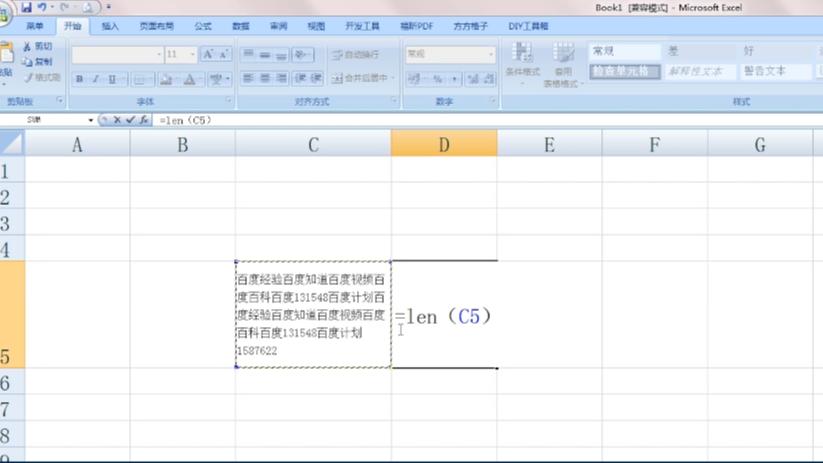This screenshot has width=823, height=463.
Task: Click in the formula bar showing =len(C5)
Action: click(488, 120)
